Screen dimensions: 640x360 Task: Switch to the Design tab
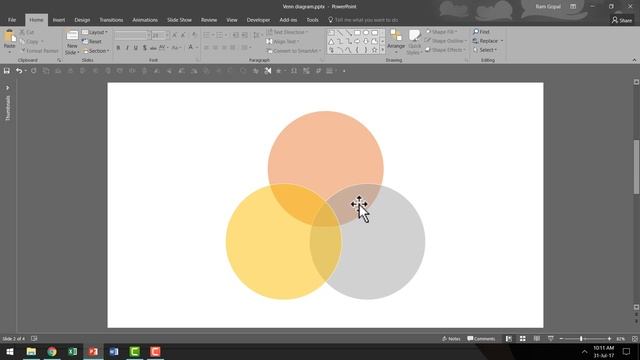tap(82, 20)
